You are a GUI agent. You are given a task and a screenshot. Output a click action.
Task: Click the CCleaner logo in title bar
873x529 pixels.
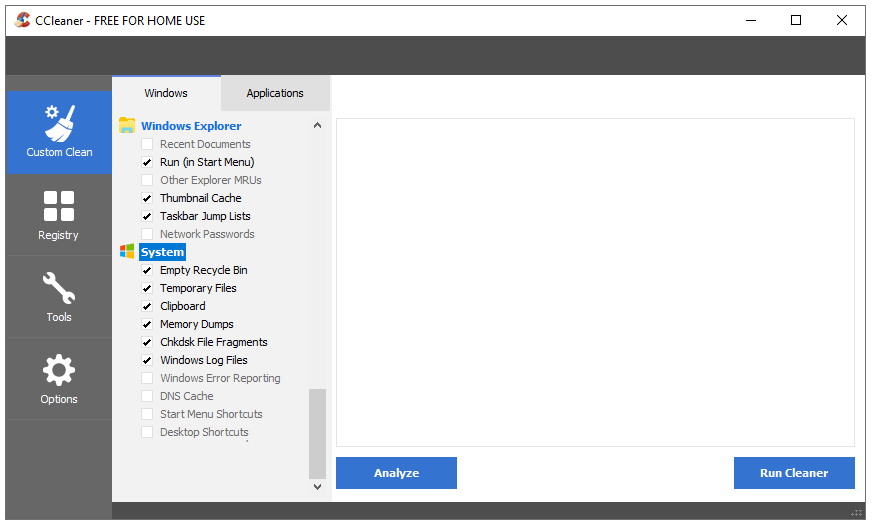click(22, 21)
